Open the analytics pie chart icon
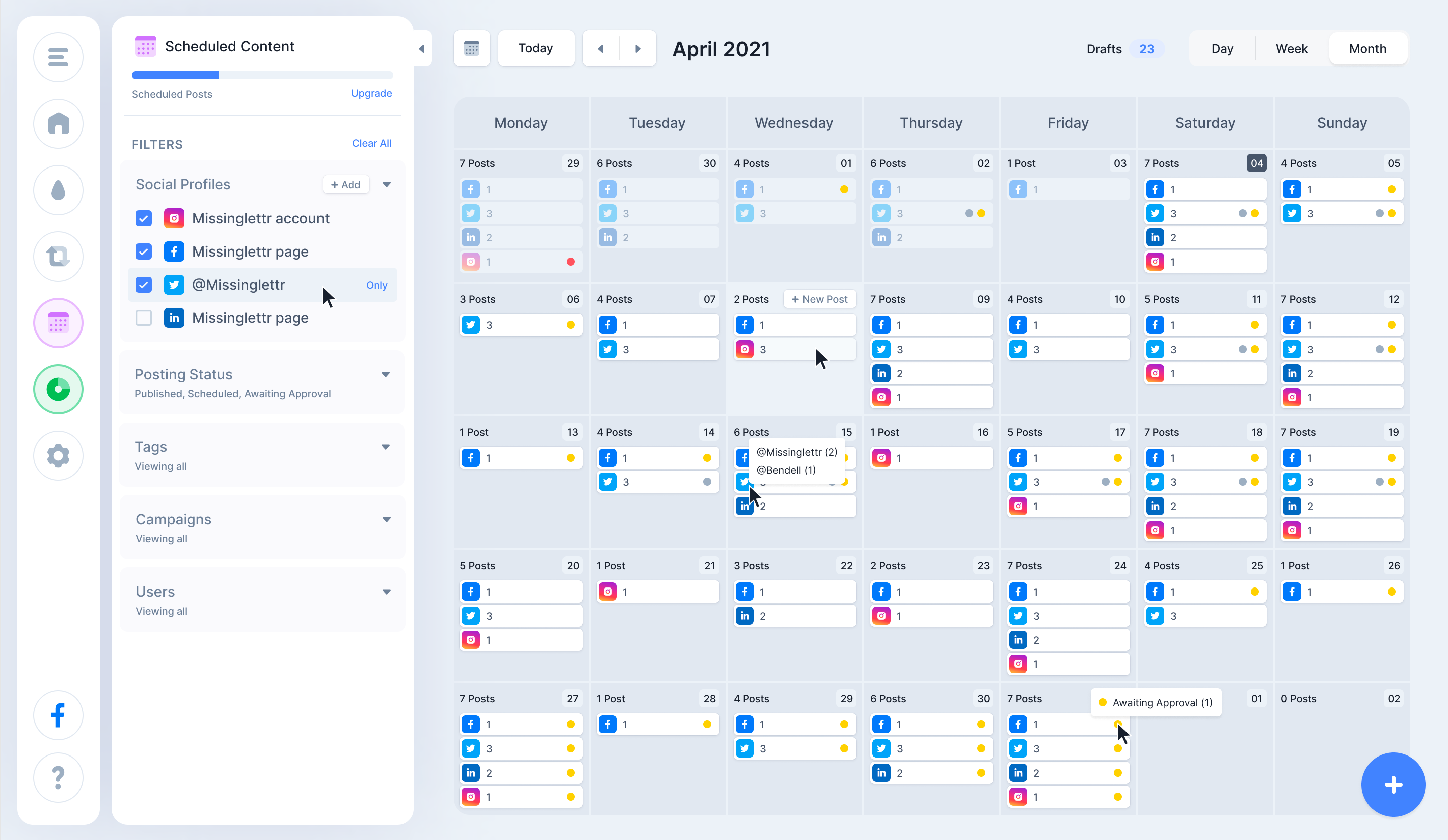The height and width of the screenshot is (840, 1448). tap(58, 389)
